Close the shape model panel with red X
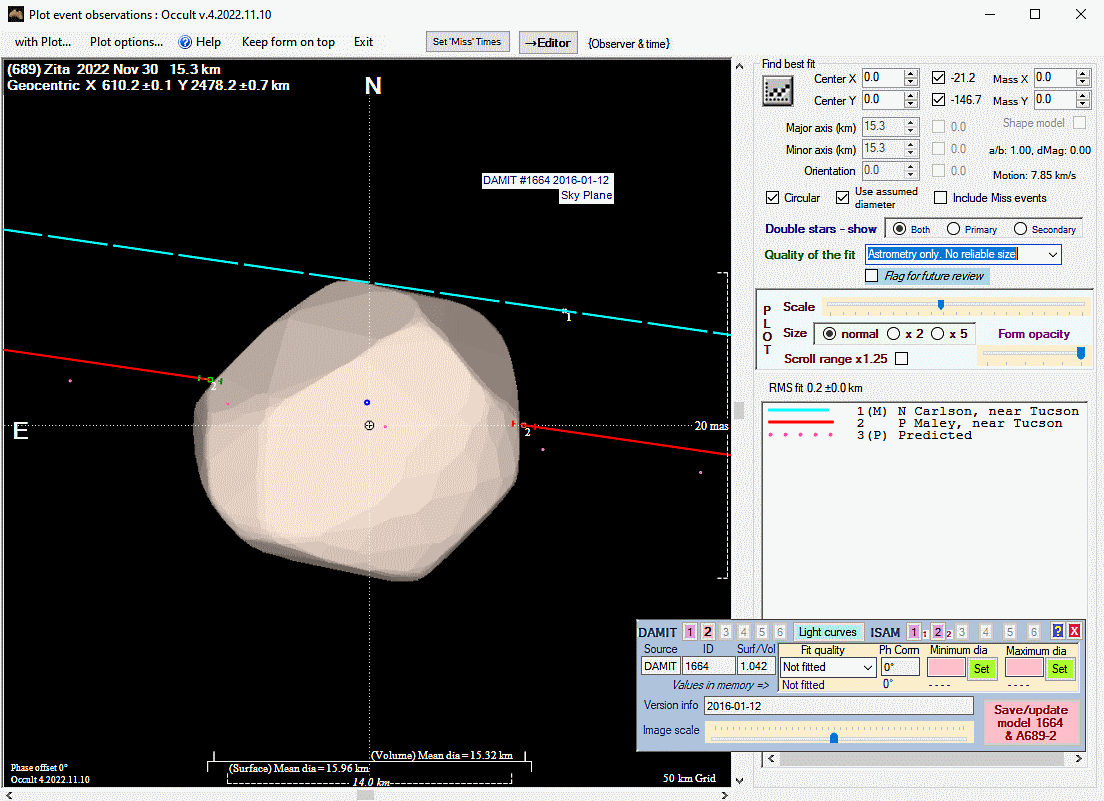The image size is (1104, 801). pos(1074,631)
